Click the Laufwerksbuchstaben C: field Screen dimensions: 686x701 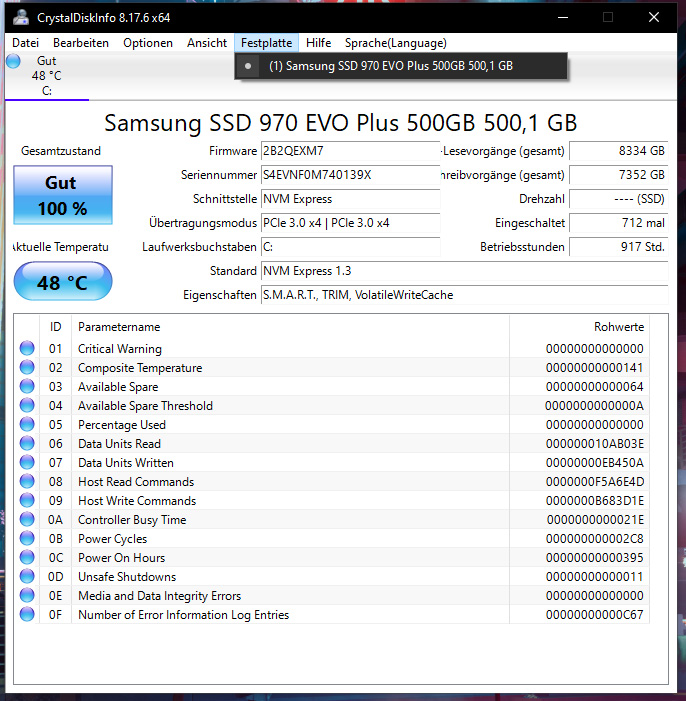pyautogui.click(x=351, y=247)
